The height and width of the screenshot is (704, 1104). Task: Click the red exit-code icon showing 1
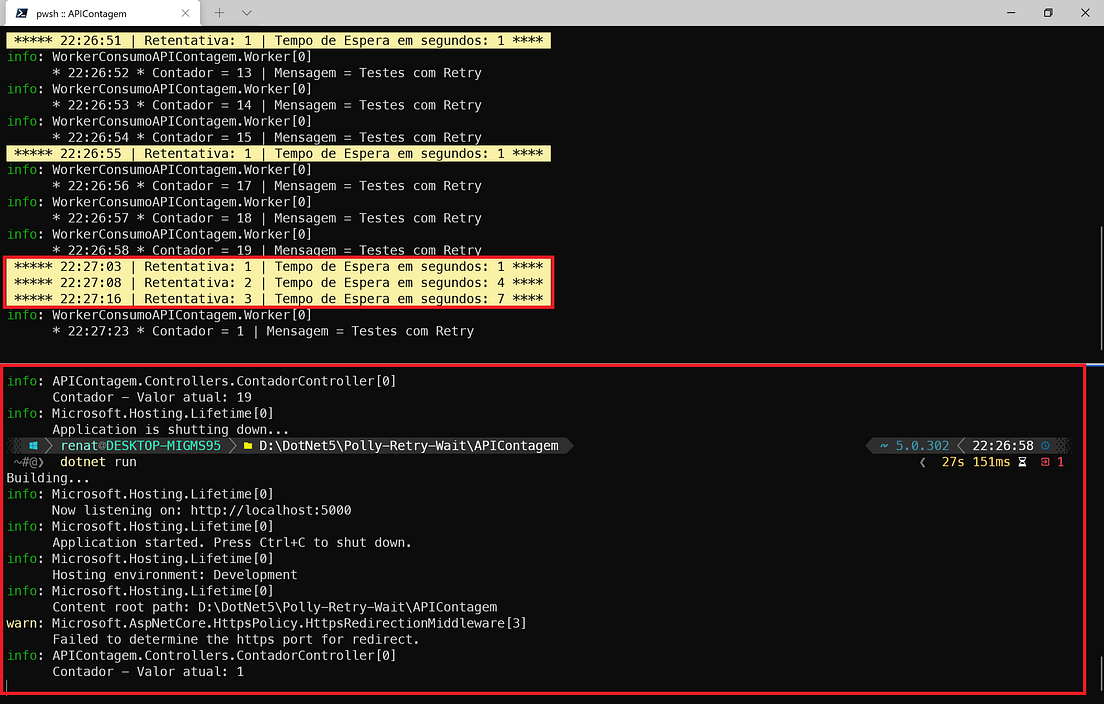[1046, 461]
